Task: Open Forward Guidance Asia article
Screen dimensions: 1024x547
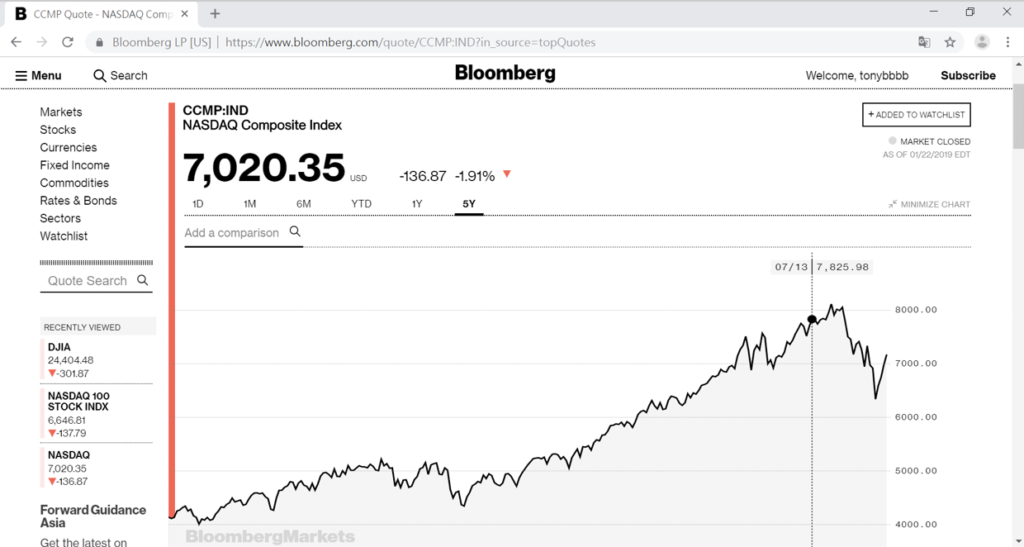Action: (93, 516)
